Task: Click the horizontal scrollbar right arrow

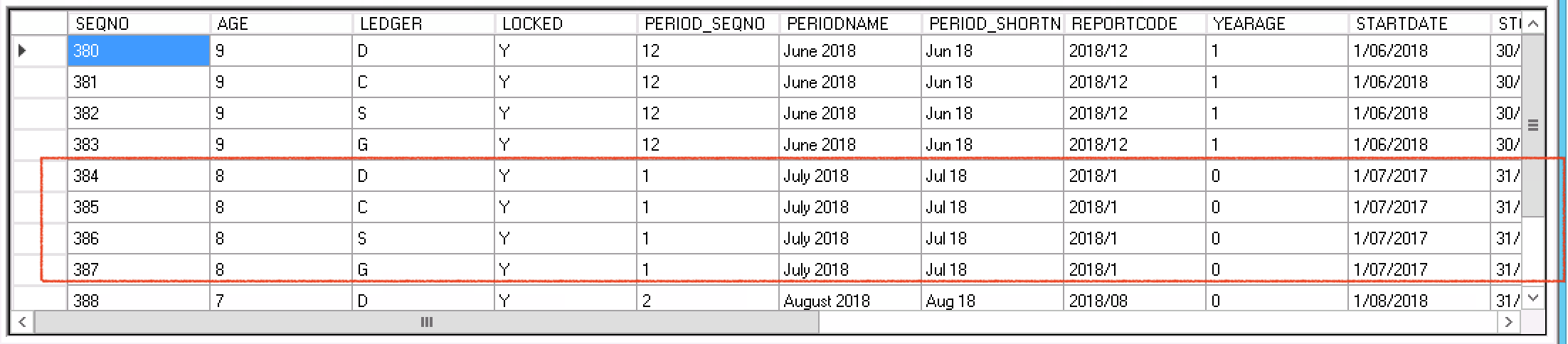Action: point(1509,322)
